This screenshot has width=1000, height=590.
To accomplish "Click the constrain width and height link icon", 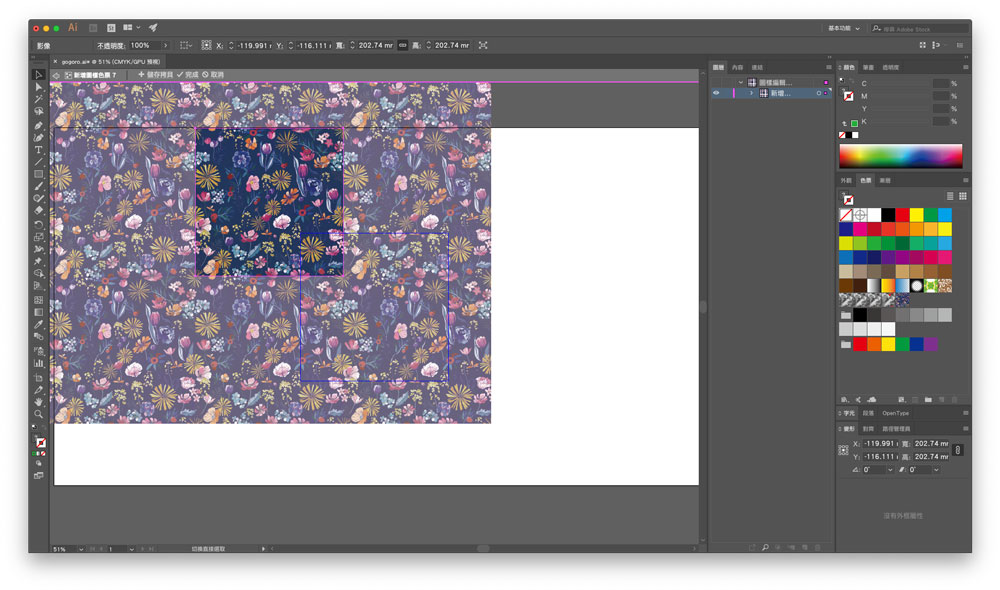I will pyautogui.click(x=402, y=45).
